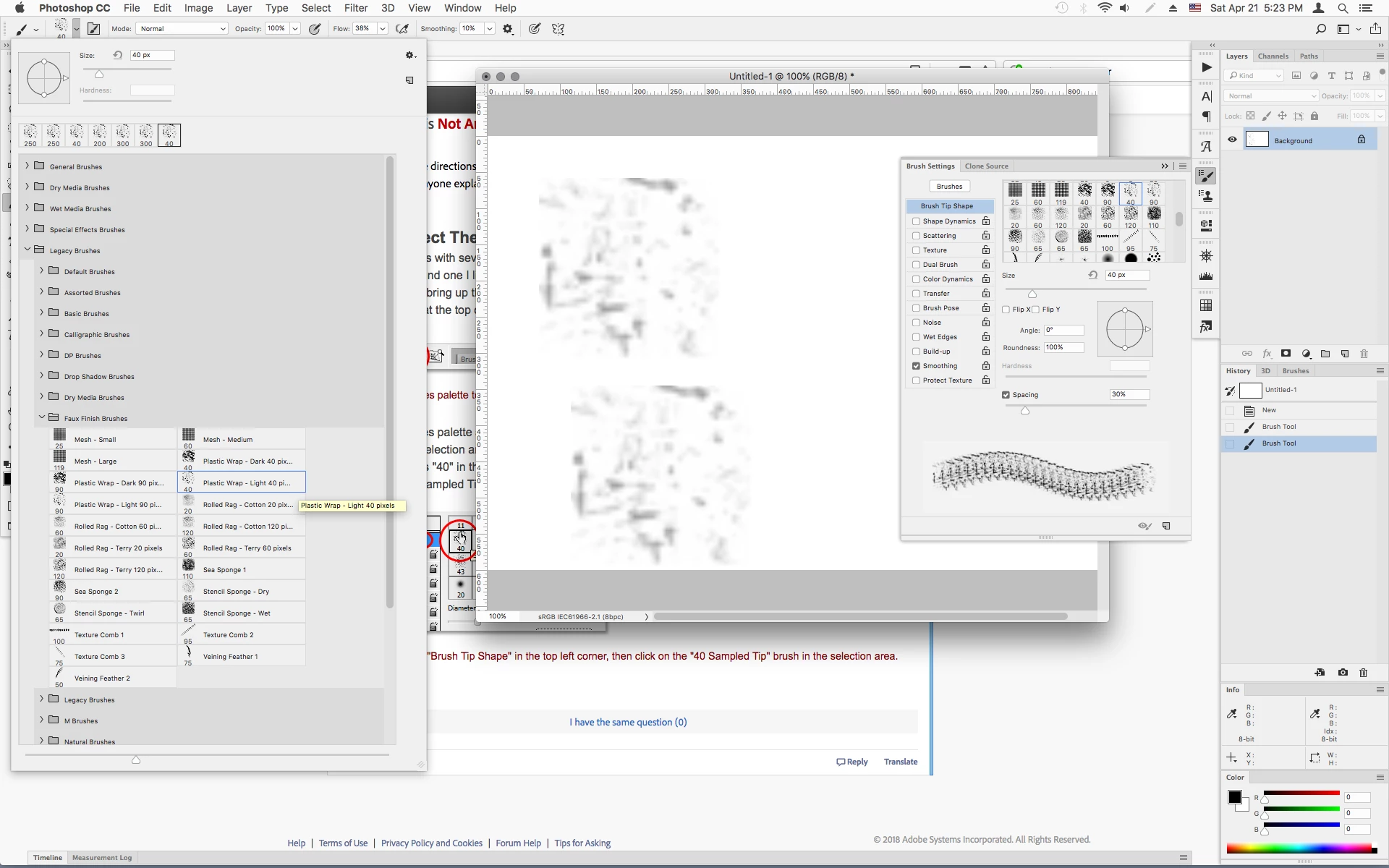Open the Filter menu
Screen dimensions: 1389x868
(x=354, y=8)
